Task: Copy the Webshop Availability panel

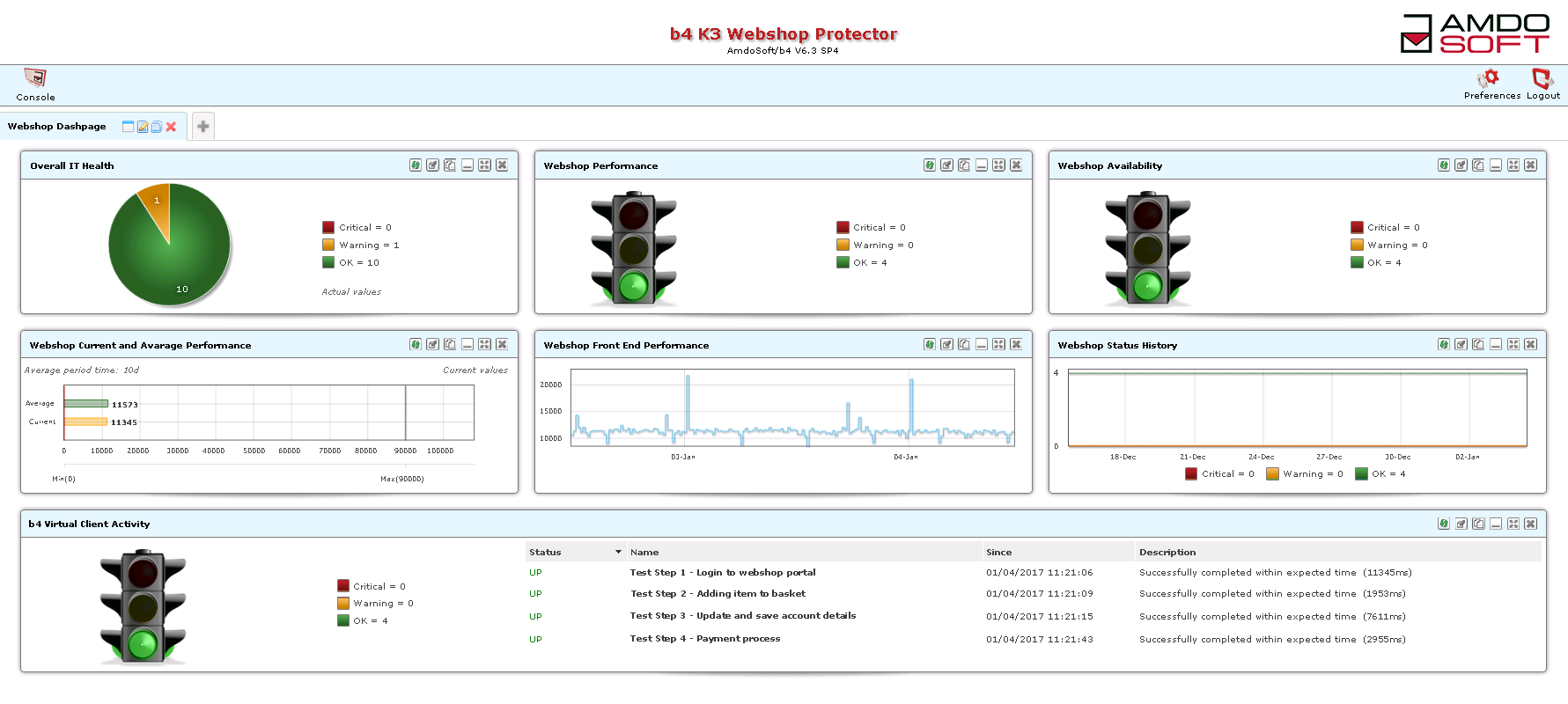Action: [x=1478, y=165]
